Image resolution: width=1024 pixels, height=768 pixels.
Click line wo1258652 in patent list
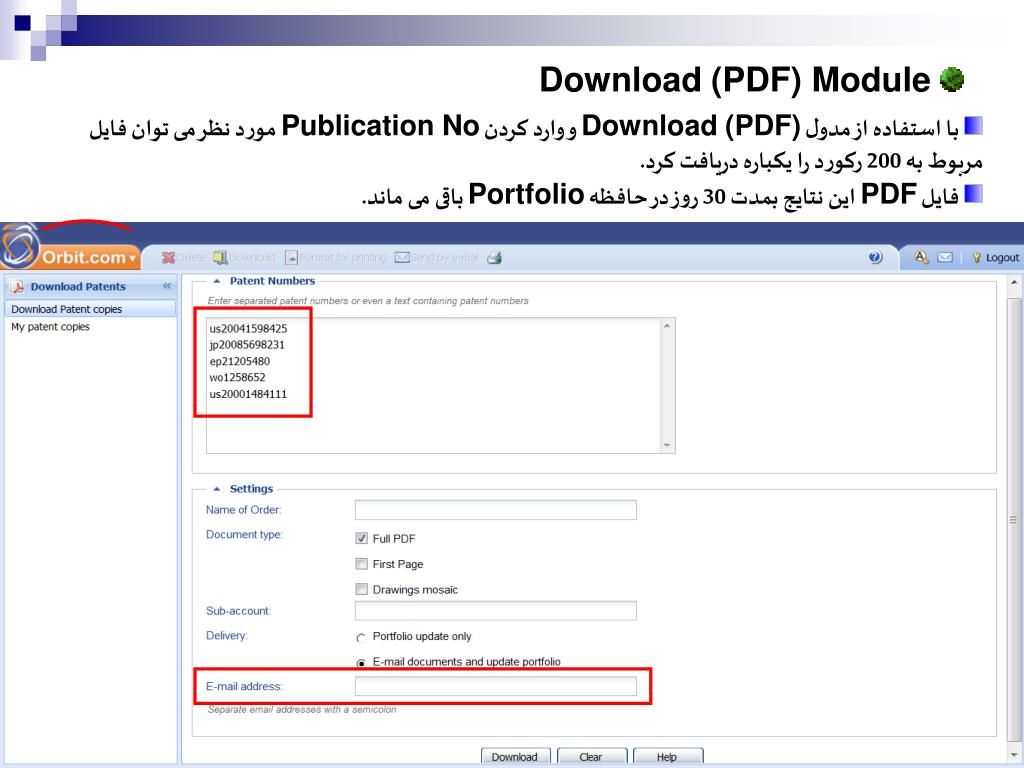[237, 377]
